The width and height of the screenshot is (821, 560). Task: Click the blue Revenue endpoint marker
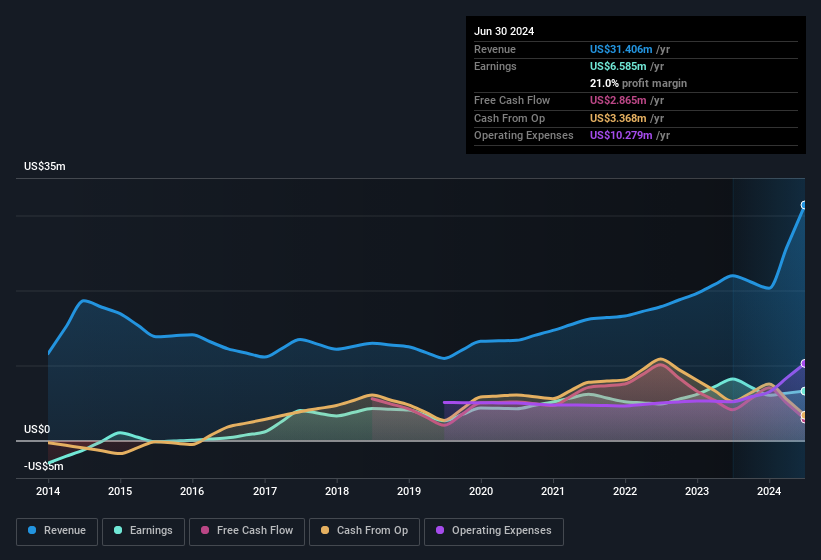[x=804, y=205]
